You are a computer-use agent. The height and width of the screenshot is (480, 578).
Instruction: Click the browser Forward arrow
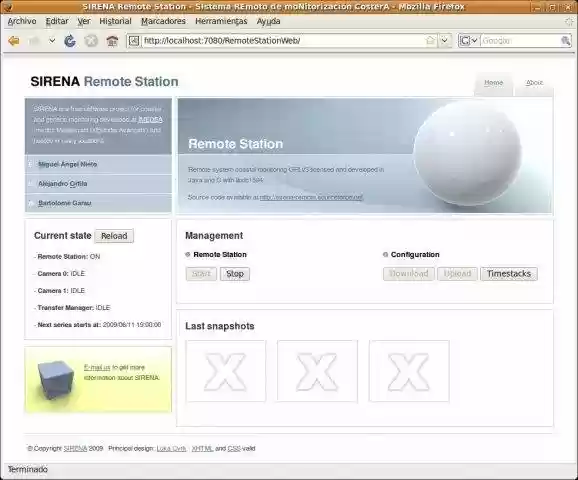(34, 41)
